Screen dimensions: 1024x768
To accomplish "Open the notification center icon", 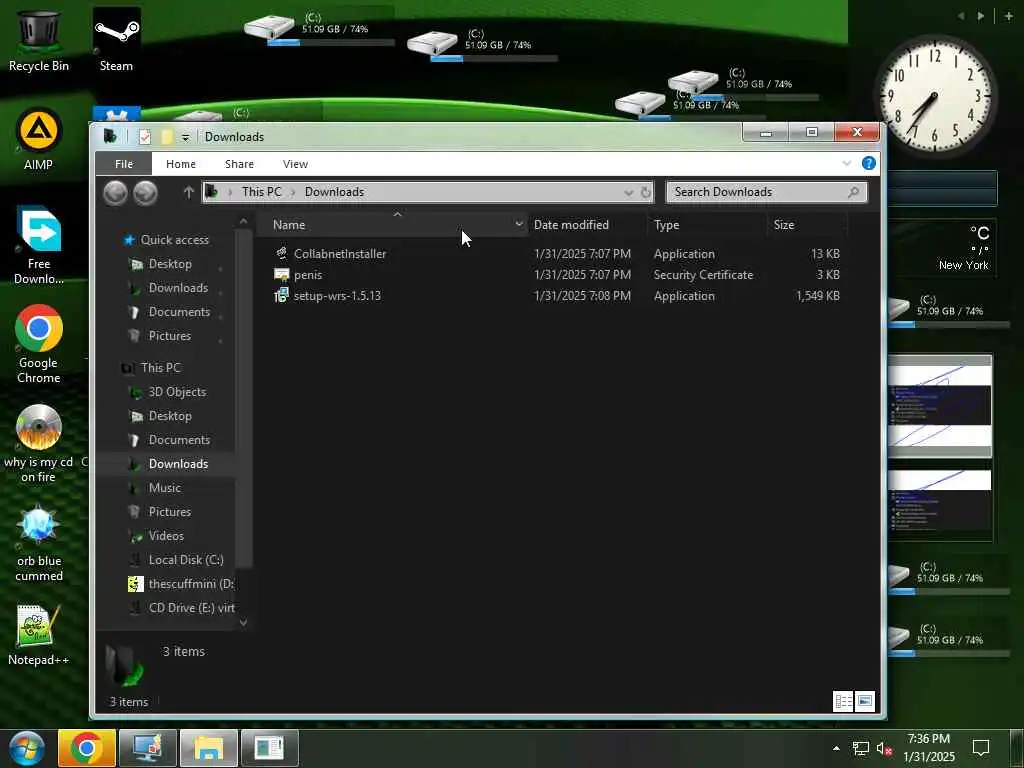I will [x=981, y=748].
